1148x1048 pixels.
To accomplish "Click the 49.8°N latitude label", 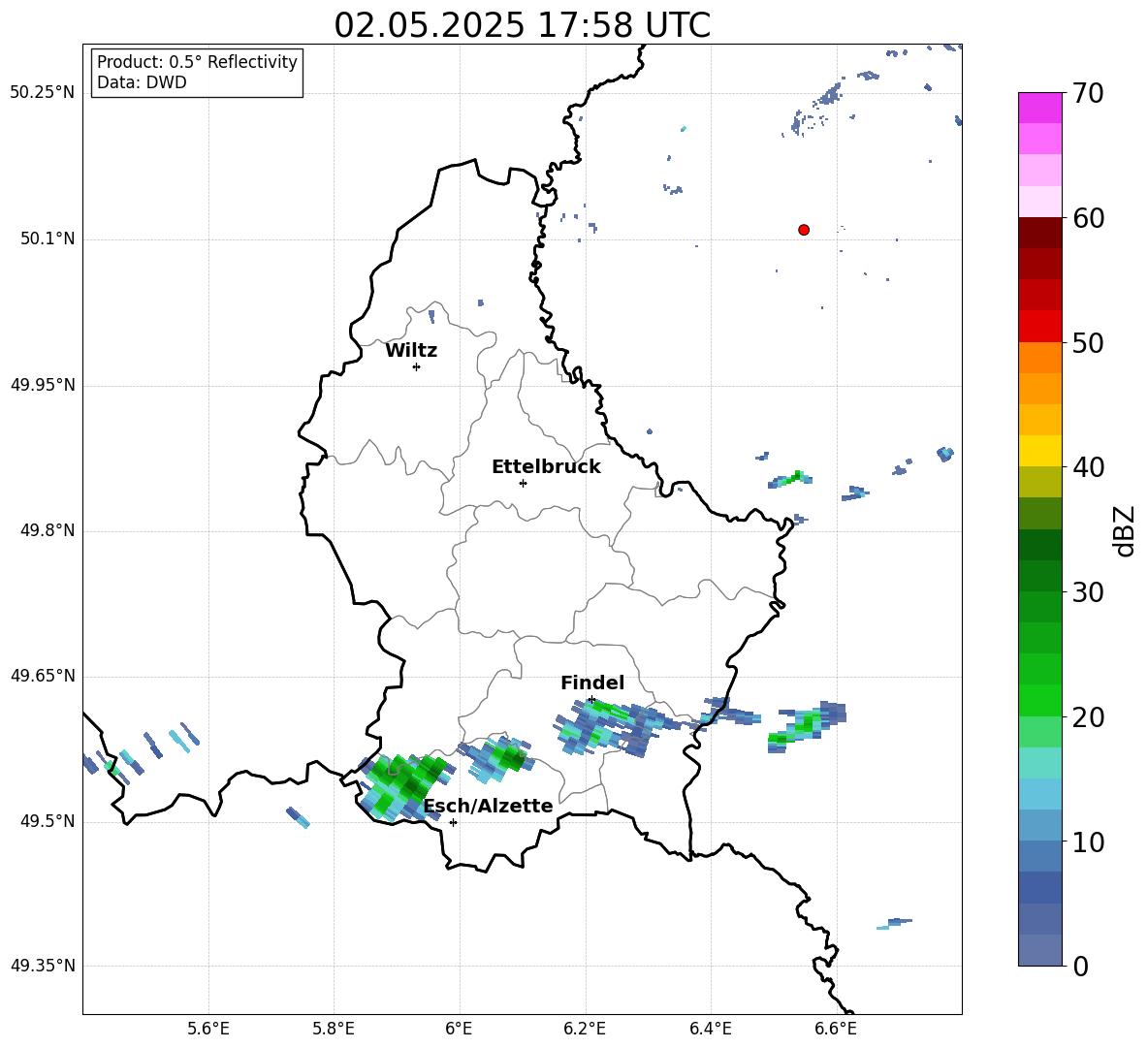I will click(x=48, y=530).
